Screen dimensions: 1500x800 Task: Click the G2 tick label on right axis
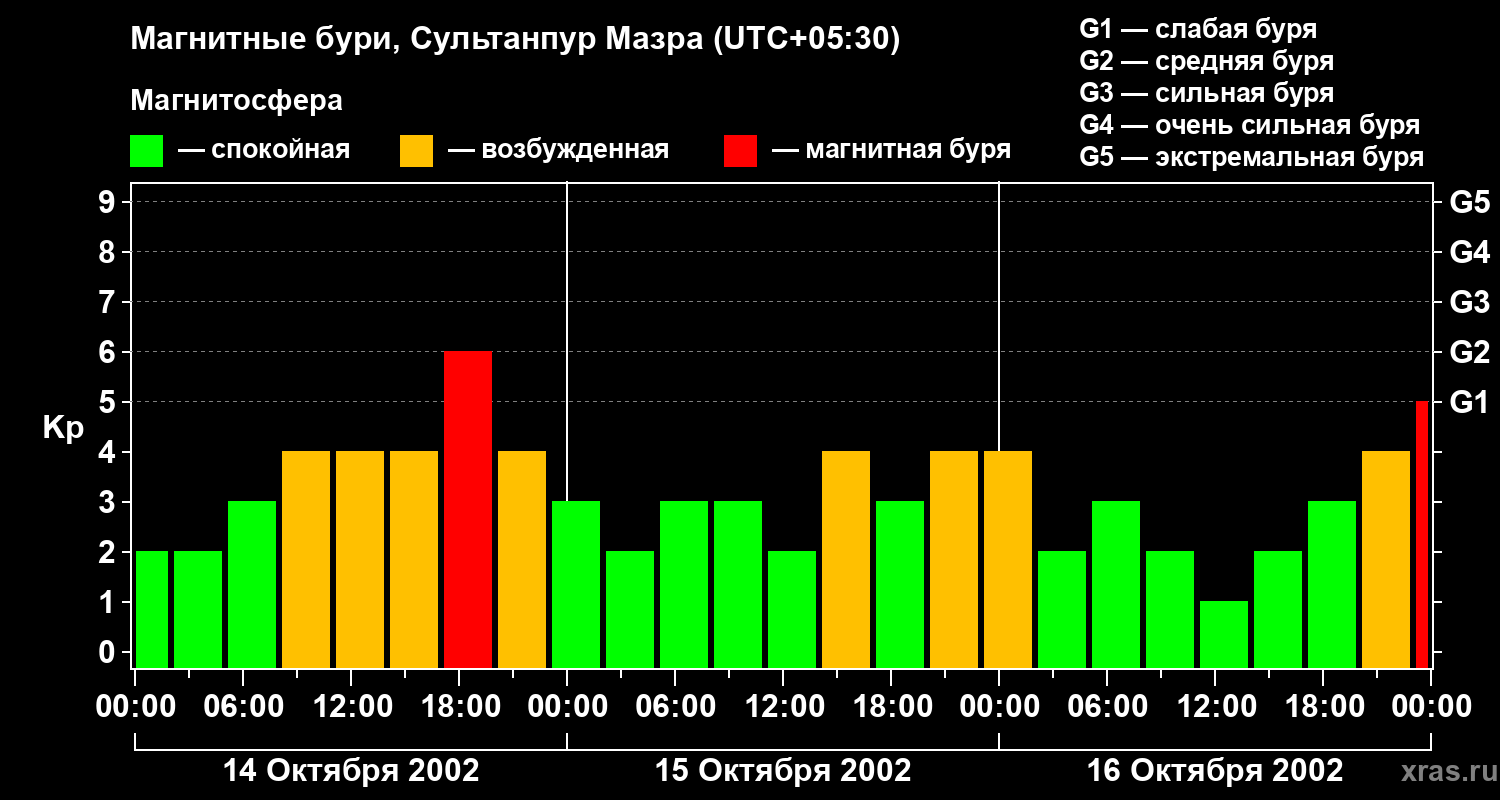click(1469, 352)
